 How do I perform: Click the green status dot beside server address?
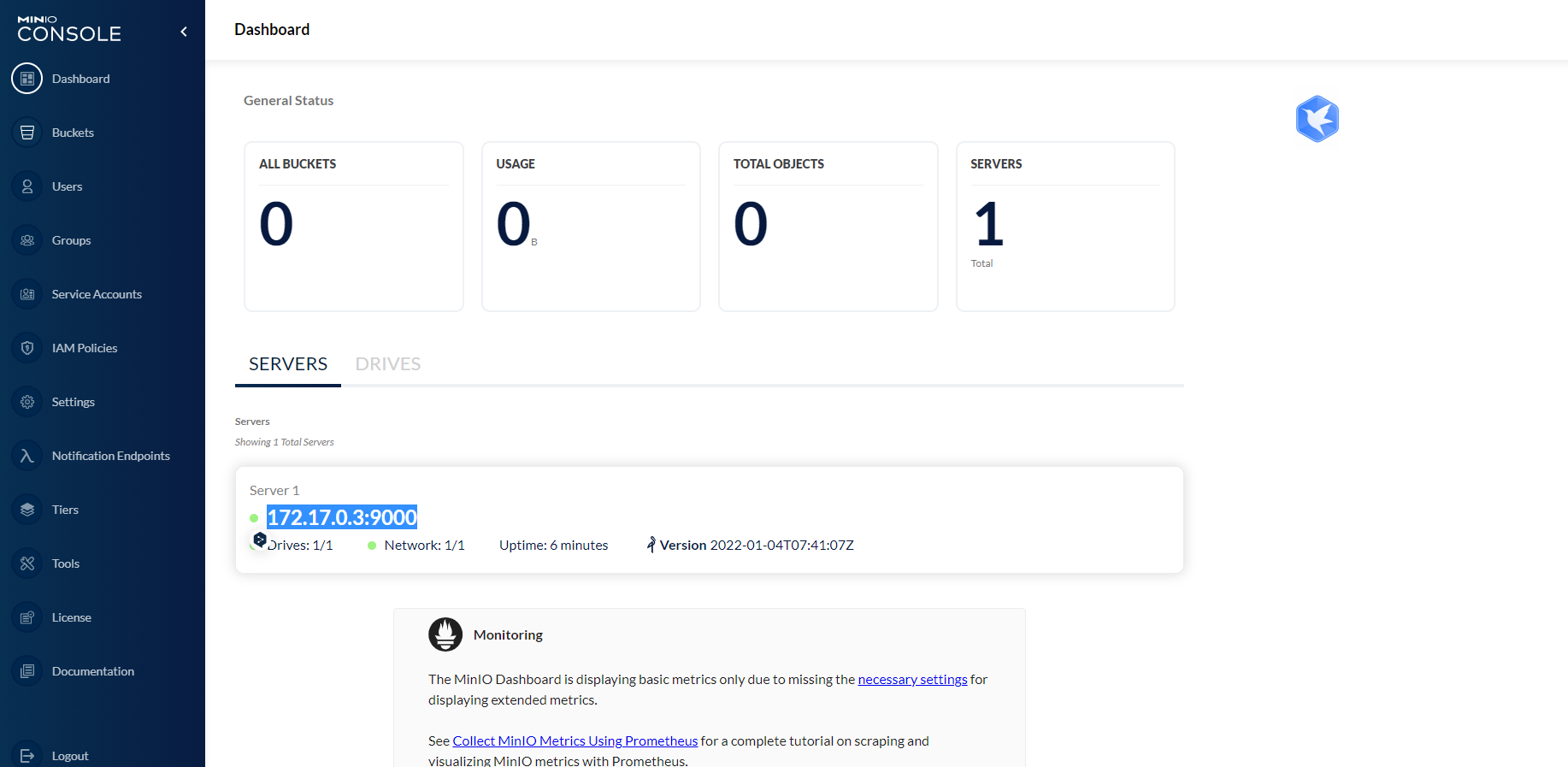254,518
